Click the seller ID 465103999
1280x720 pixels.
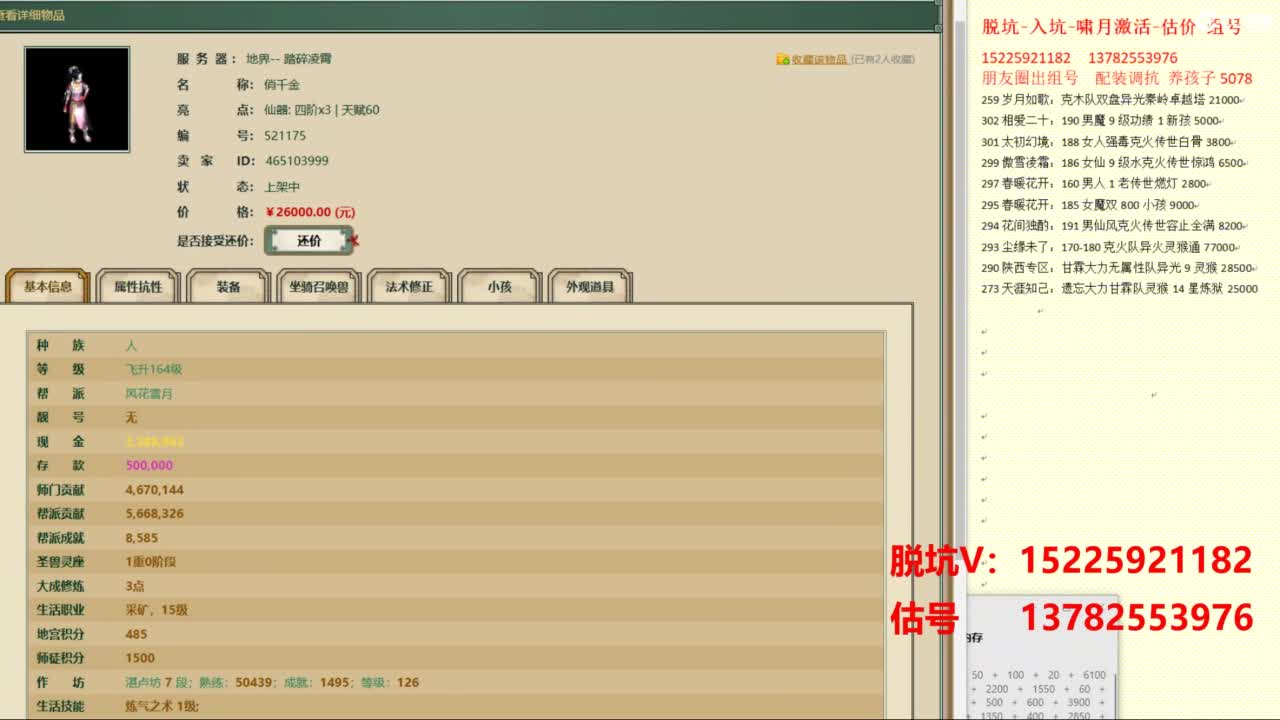coord(296,161)
